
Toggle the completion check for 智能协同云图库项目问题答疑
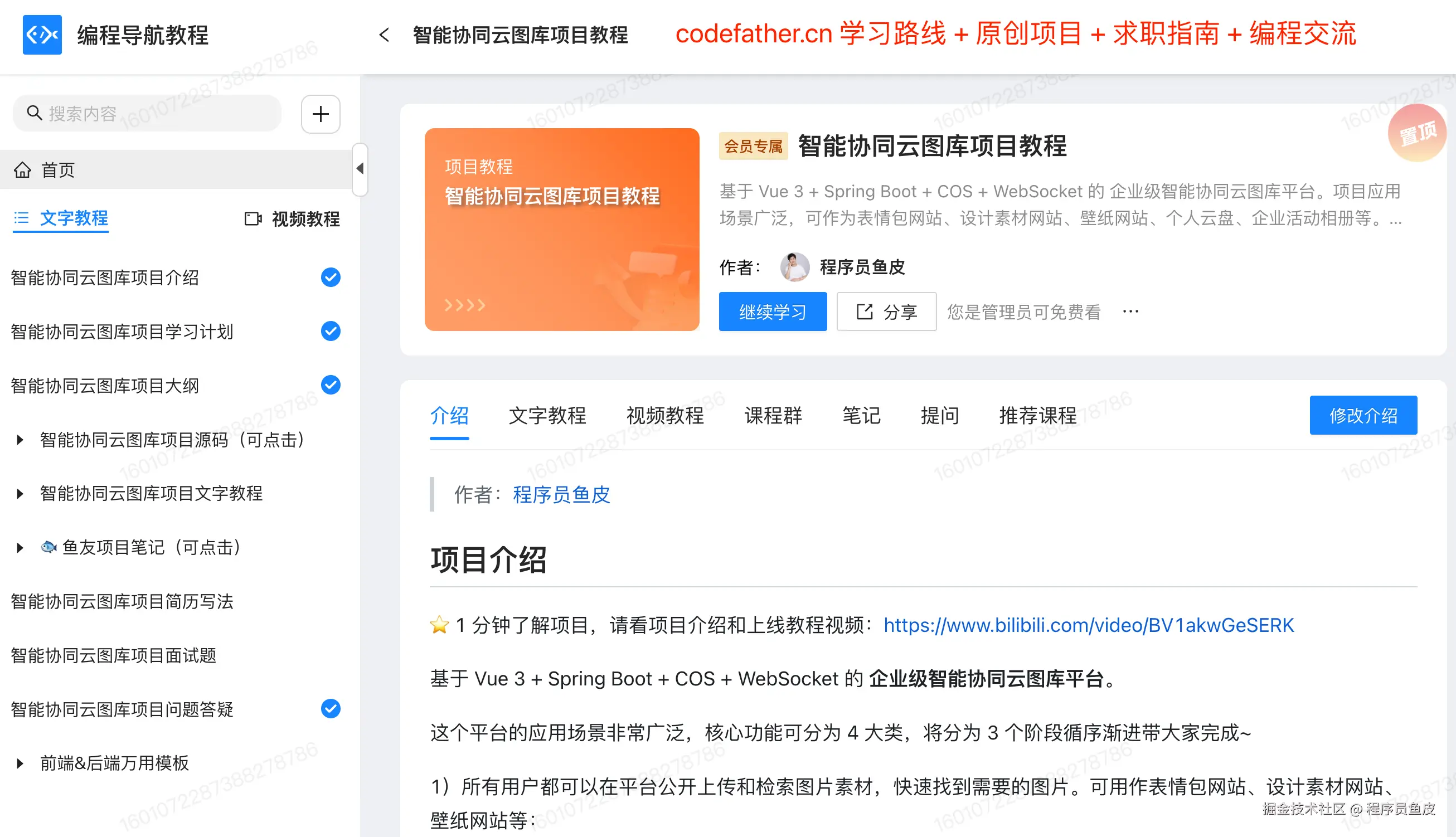click(330, 709)
